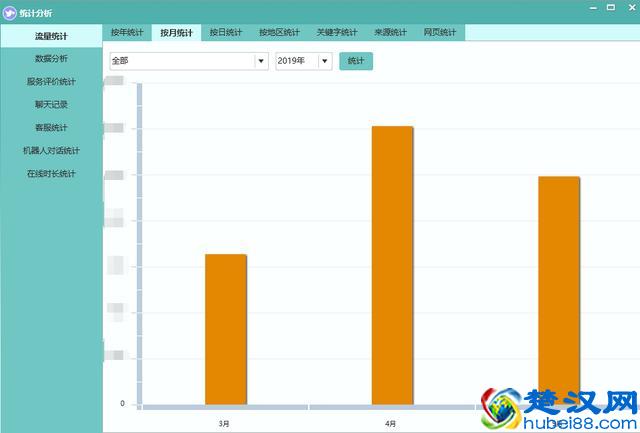Open 机器人对话统计 sidebar item

point(51,151)
